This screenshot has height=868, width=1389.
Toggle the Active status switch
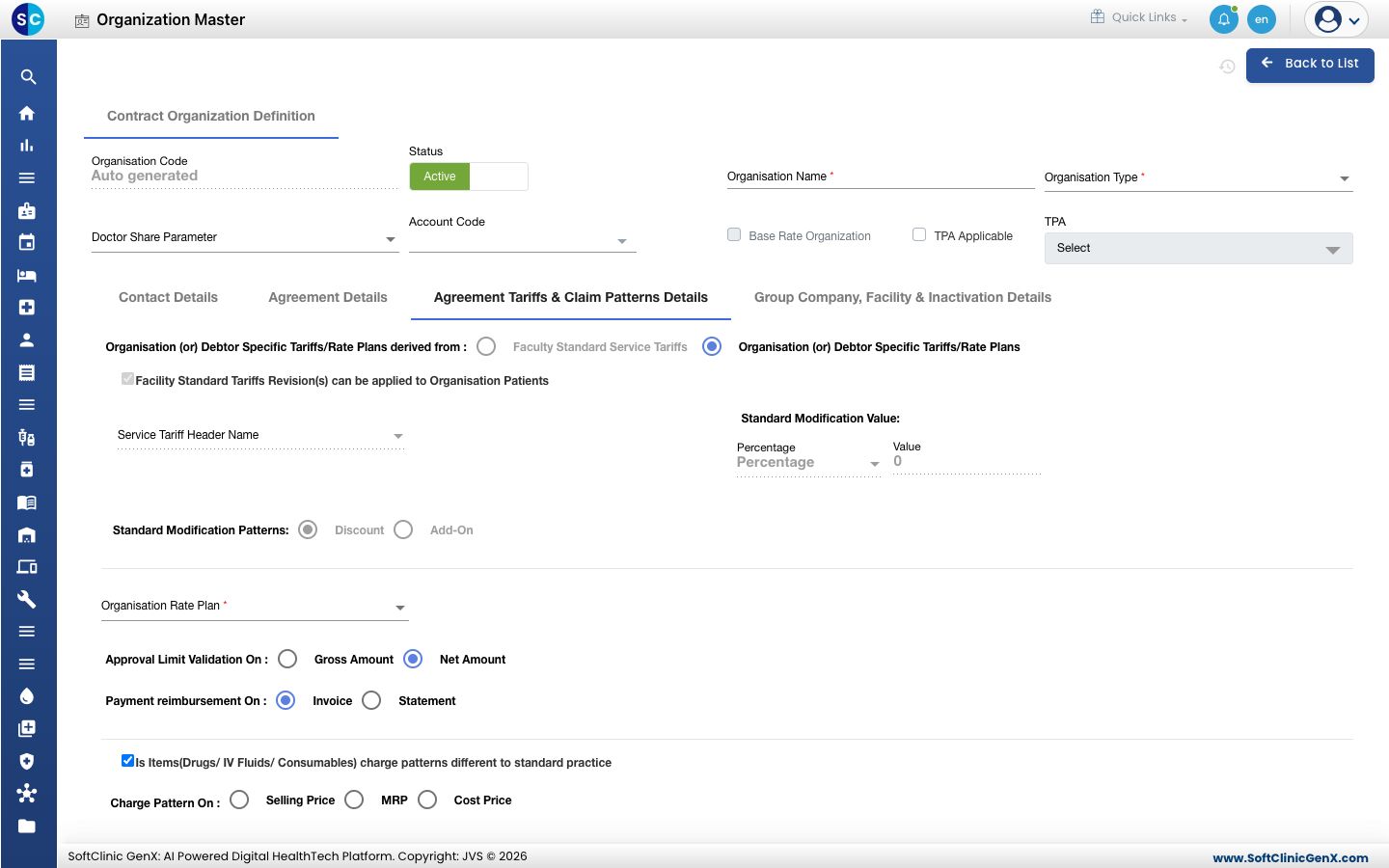pyautogui.click(x=469, y=176)
